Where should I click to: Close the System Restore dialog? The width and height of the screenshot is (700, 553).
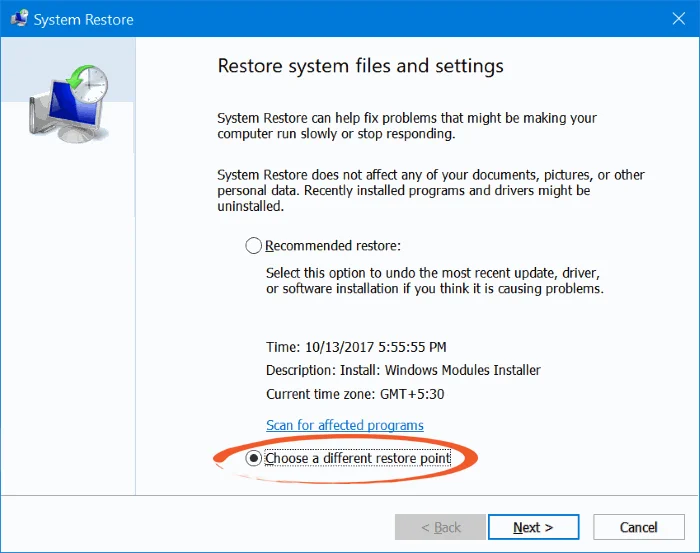679,19
